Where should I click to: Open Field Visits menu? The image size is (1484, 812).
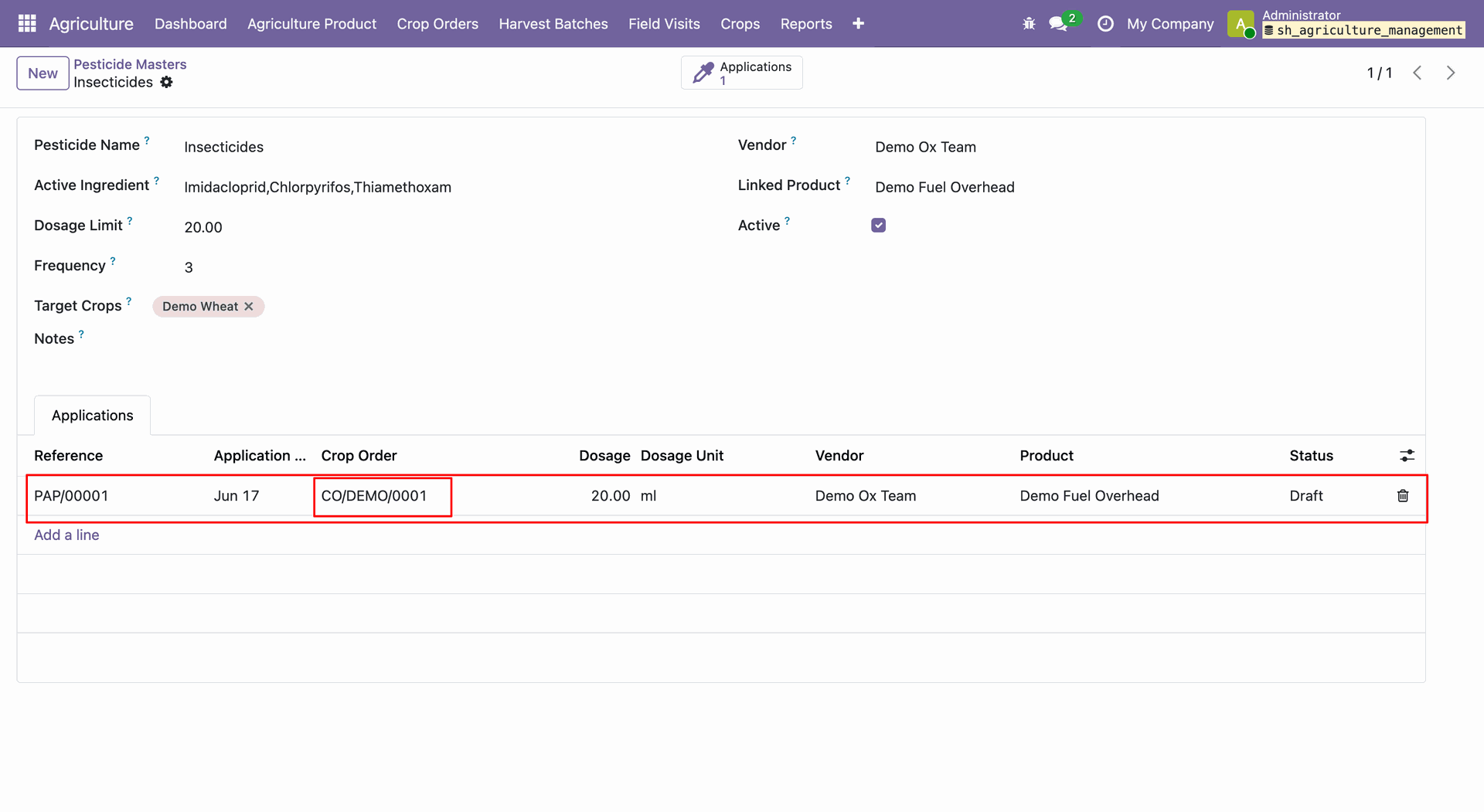pyautogui.click(x=664, y=24)
